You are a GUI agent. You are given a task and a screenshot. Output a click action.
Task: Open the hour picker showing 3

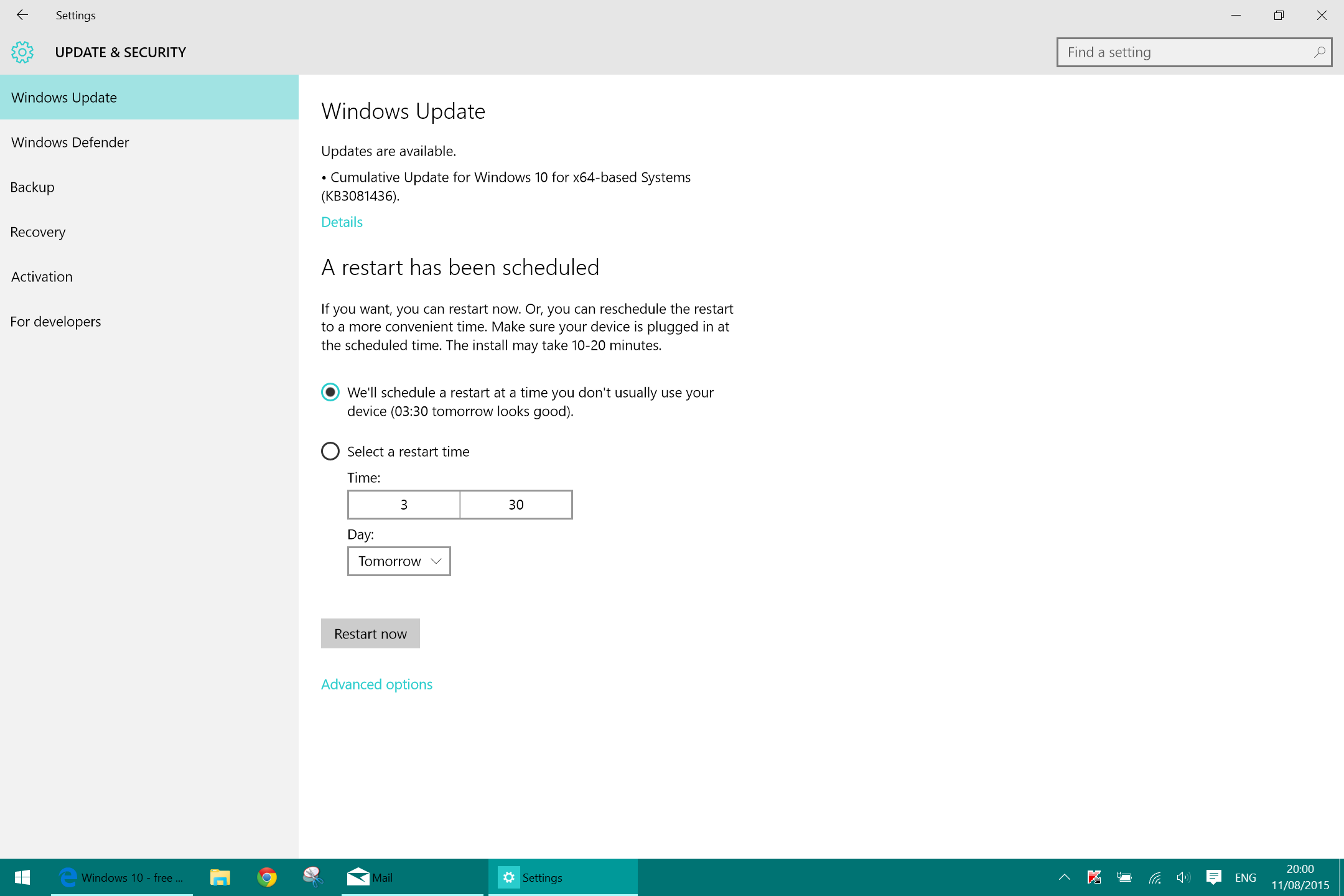(404, 505)
